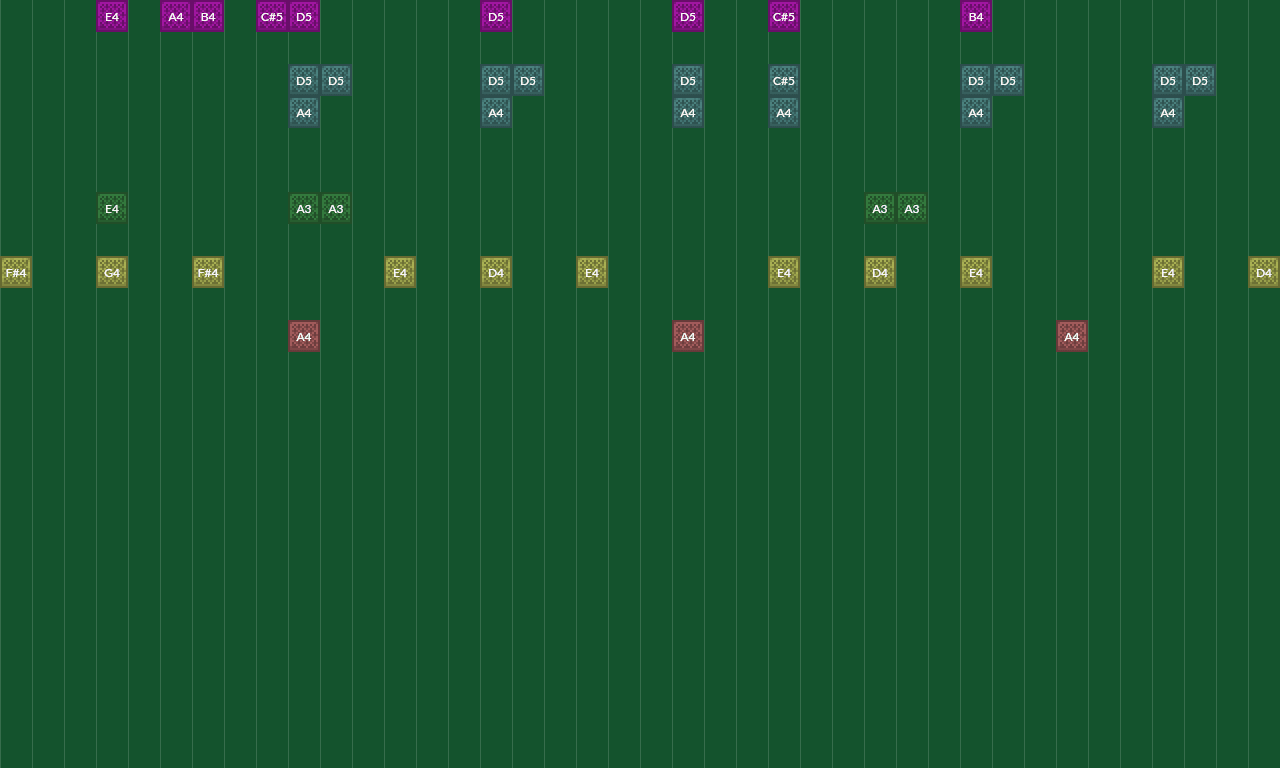Select the teal C#5 note block
The height and width of the screenshot is (768, 1280).
point(784,80)
